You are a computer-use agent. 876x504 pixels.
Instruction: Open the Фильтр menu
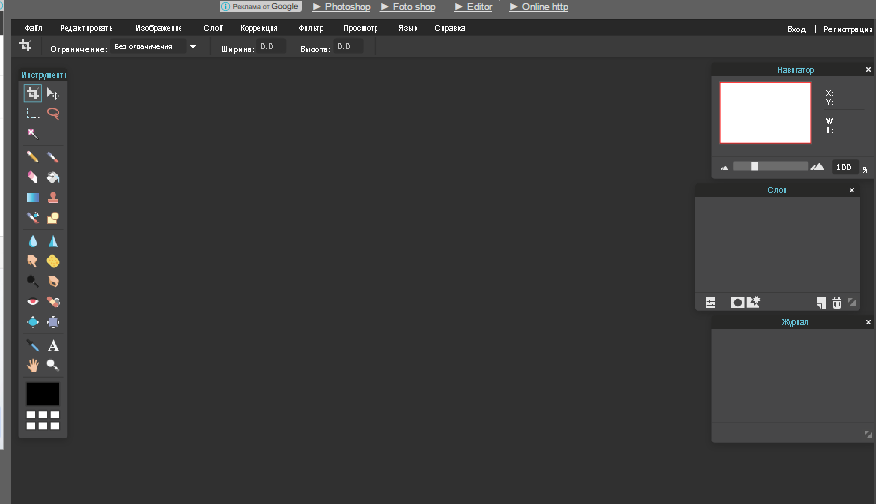[x=311, y=28]
